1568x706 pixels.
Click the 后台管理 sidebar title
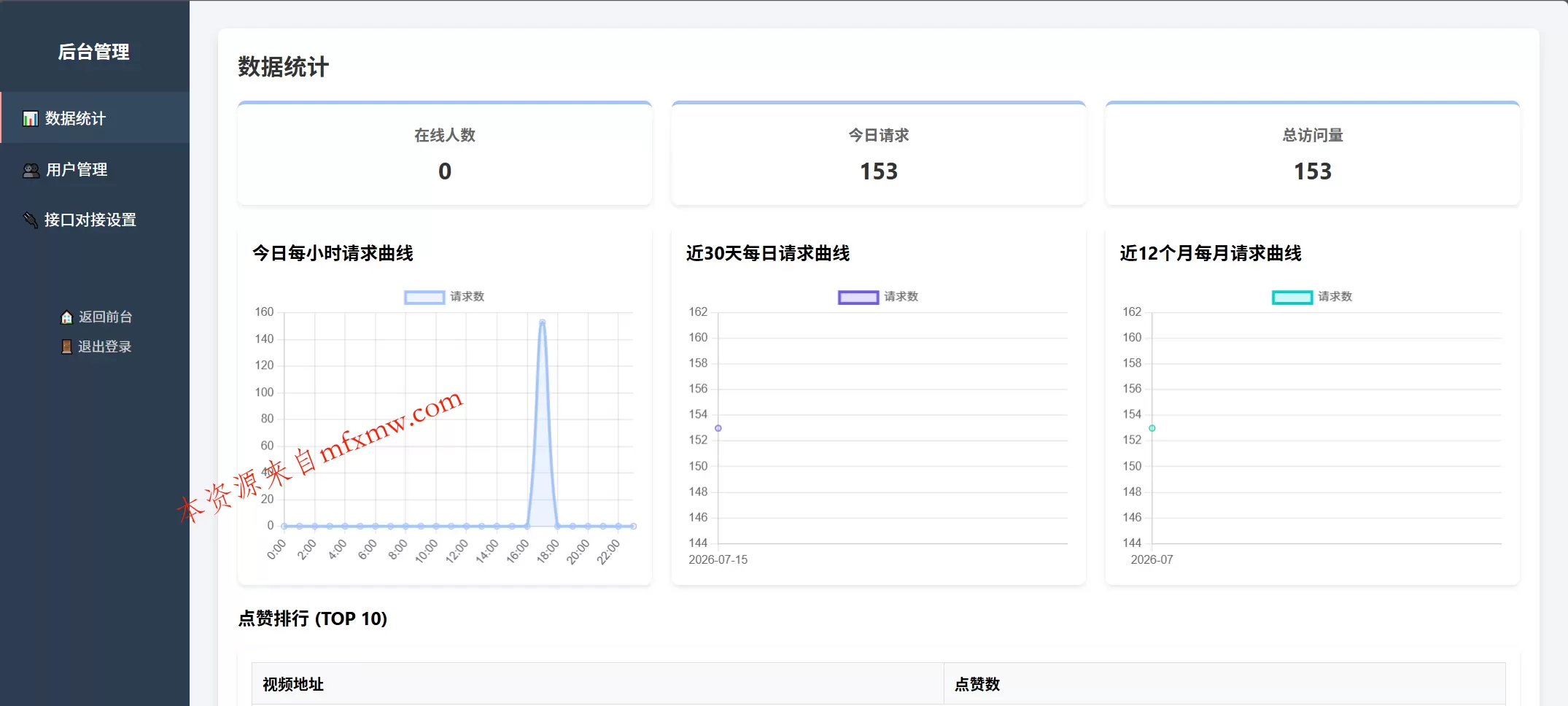94,52
